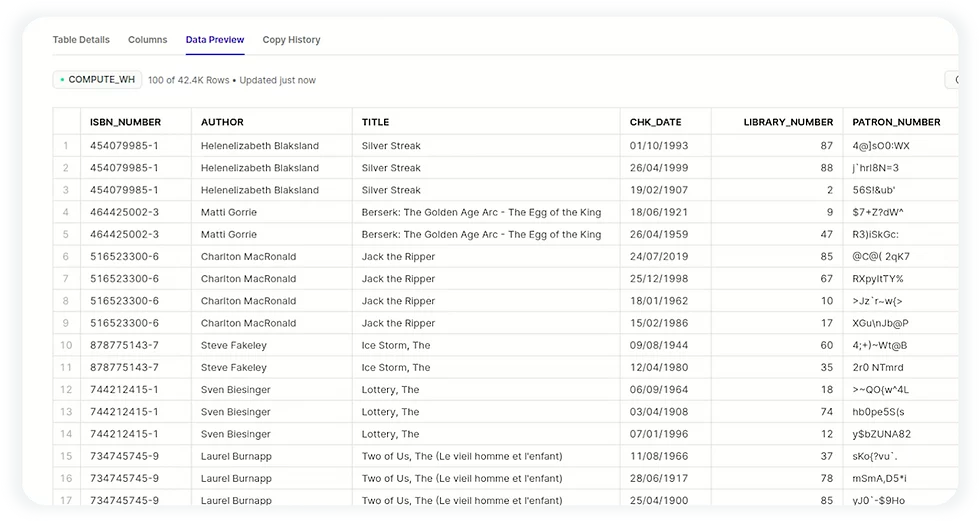Click author Matti Gorrie in row 4

pyautogui.click(x=229, y=212)
